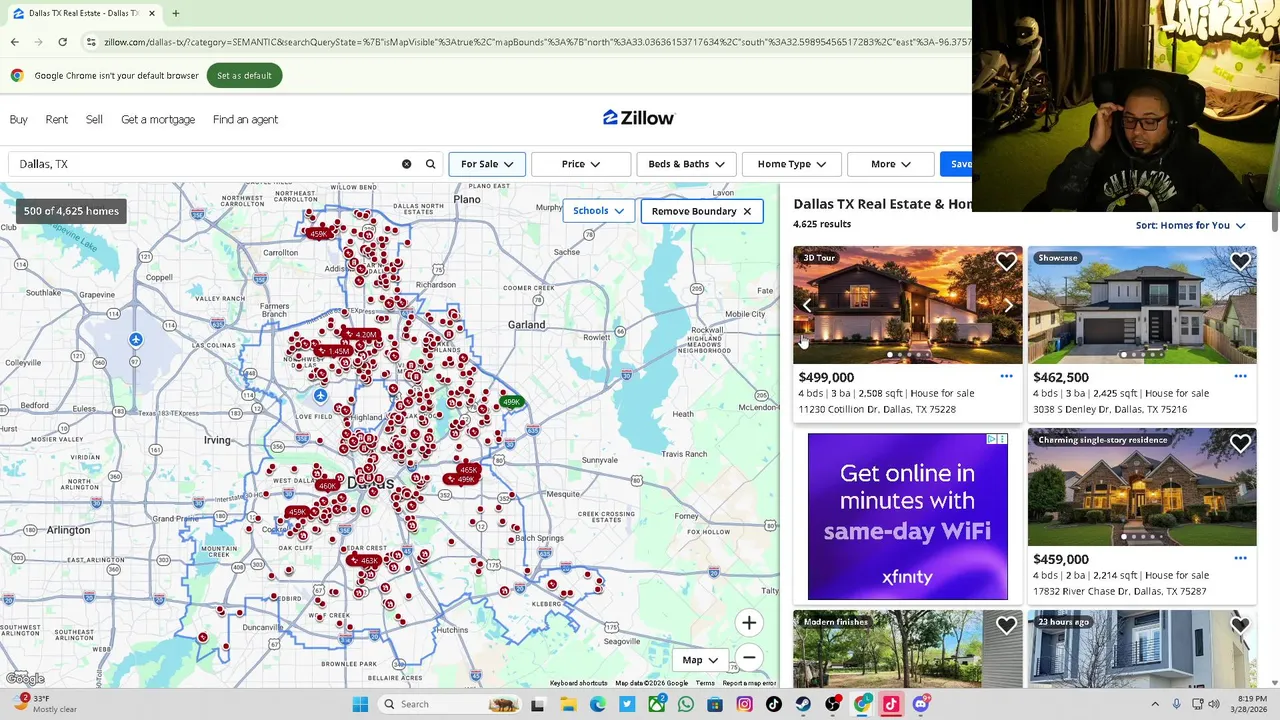Viewport: 1280px width, 720px height.
Task: Click the 1.45M map price marker
Action: [x=333, y=351]
